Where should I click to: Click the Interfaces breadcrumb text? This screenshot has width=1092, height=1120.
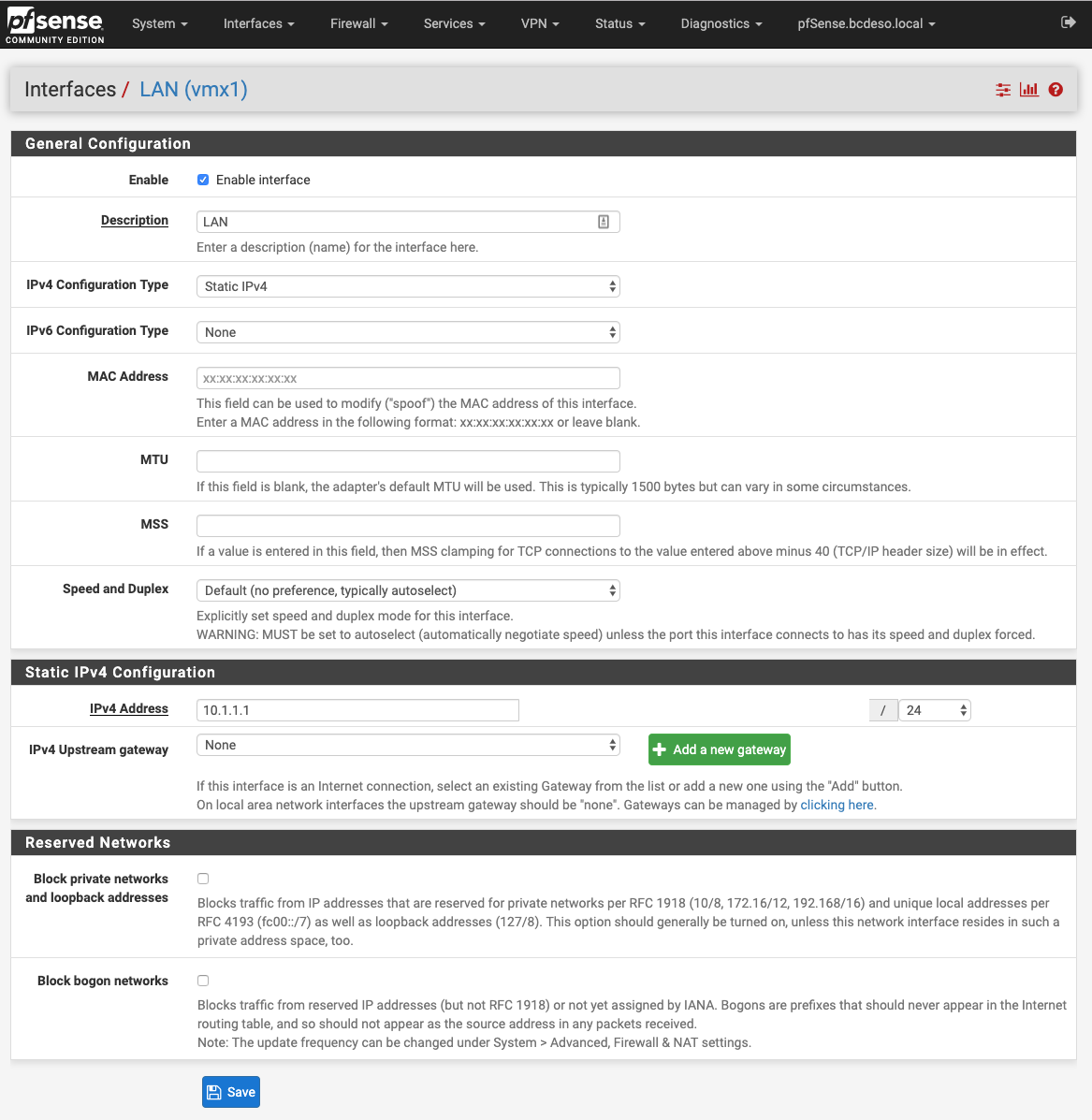point(70,89)
